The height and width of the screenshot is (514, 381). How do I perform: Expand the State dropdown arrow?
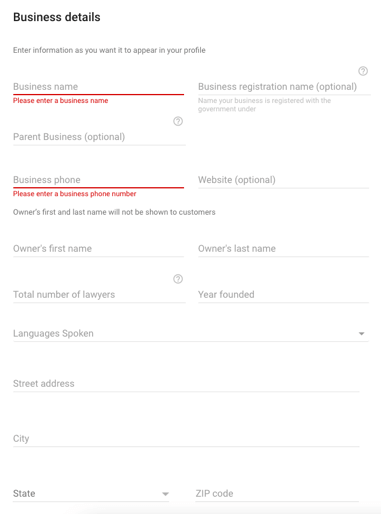[165, 494]
